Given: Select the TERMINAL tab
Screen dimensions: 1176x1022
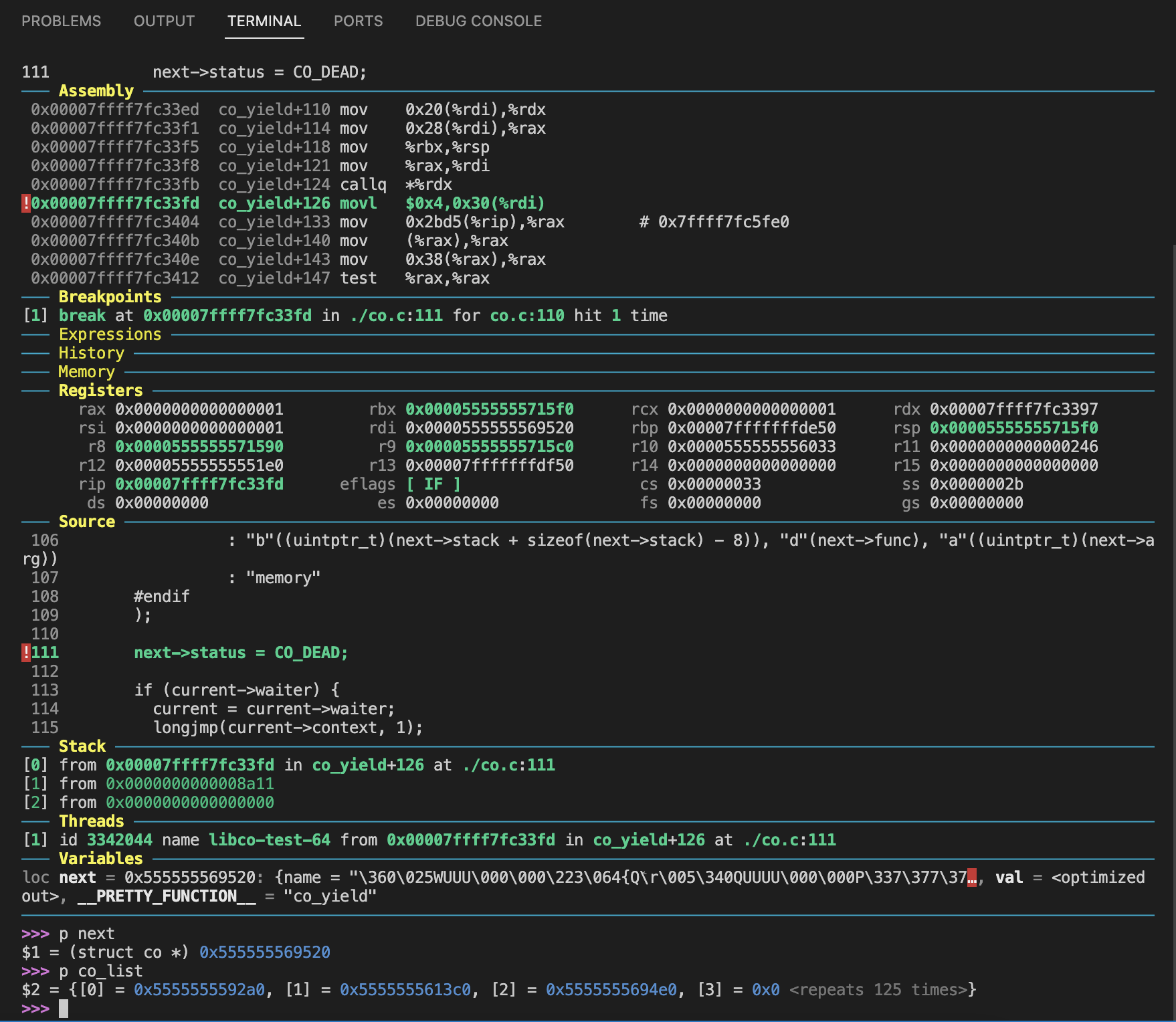Looking at the screenshot, I should [x=264, y=21].
